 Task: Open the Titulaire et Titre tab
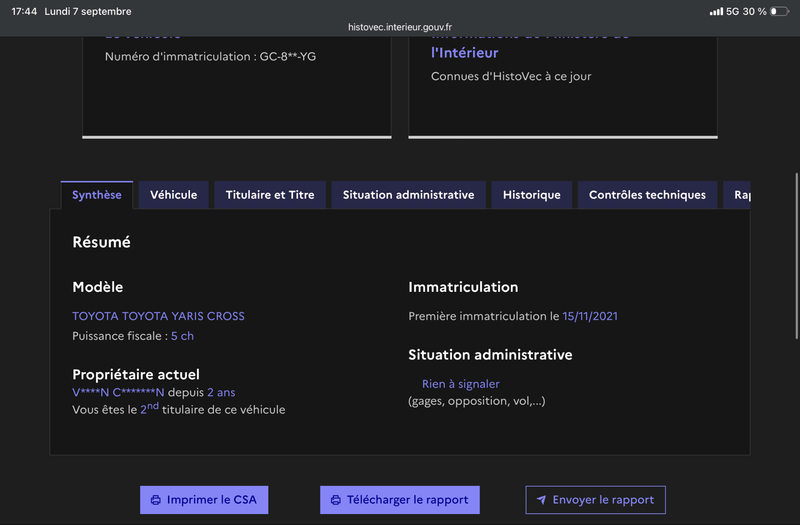tap(270, 195)
